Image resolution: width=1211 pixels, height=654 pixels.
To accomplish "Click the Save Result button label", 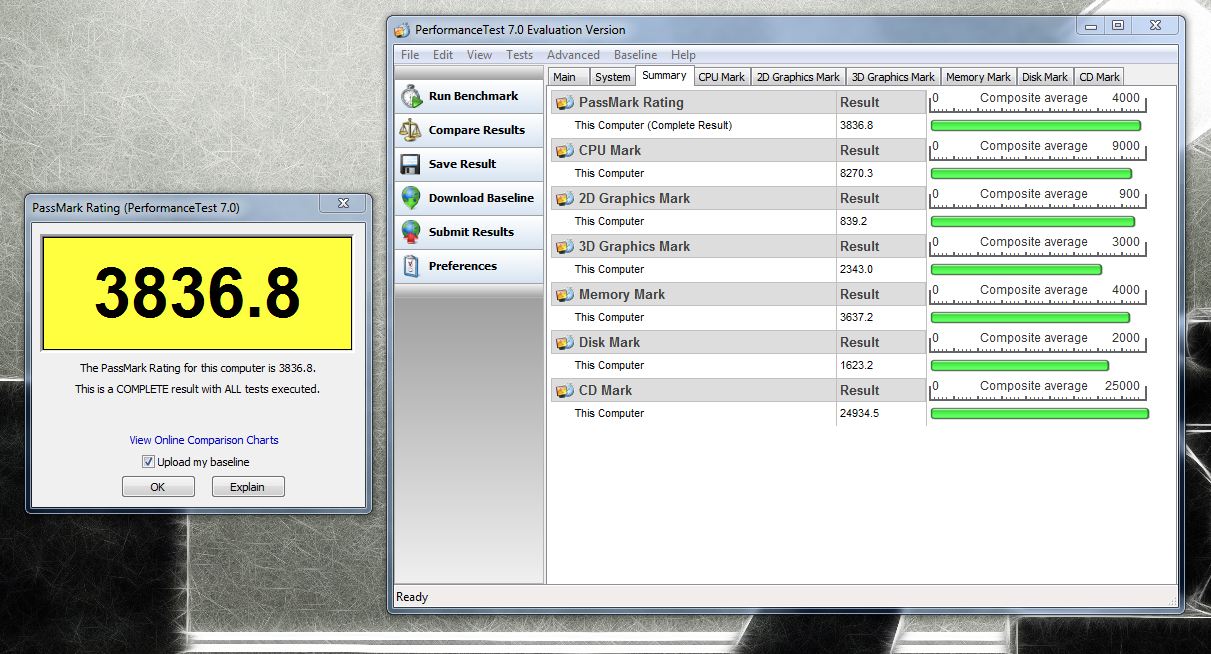I will [x=462, y=164].
